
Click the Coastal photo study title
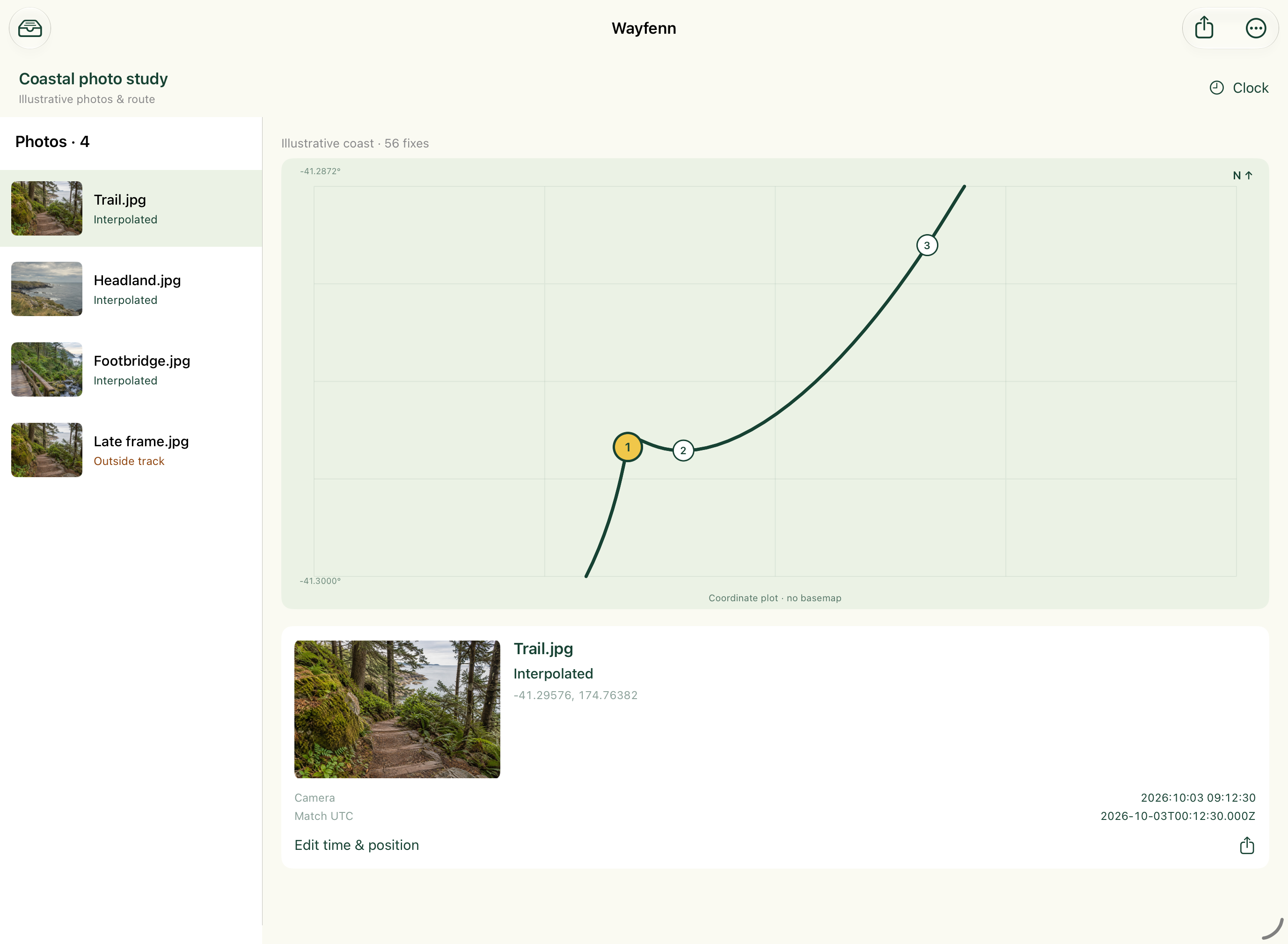(x=93, y=79)
